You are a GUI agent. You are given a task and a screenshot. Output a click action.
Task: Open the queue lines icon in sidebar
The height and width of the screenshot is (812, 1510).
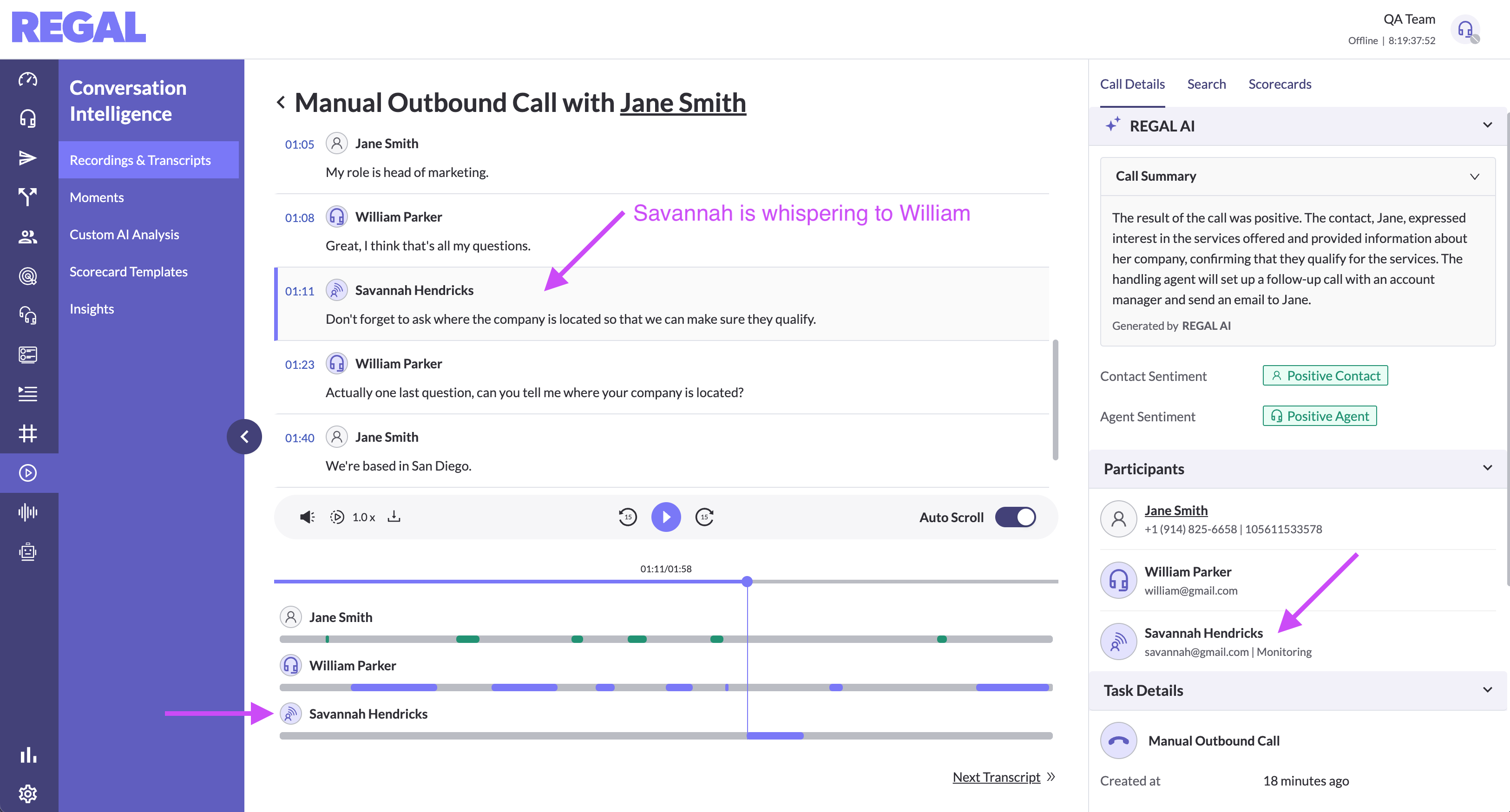coord(27,394)
